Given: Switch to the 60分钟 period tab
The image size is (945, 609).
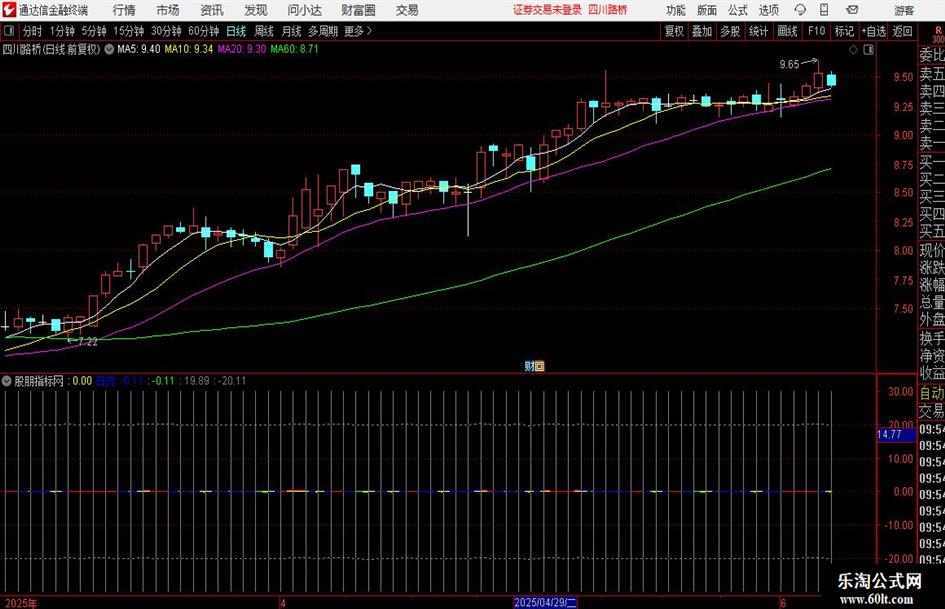Looking at the screenshot, I should [x=204, y=31].
